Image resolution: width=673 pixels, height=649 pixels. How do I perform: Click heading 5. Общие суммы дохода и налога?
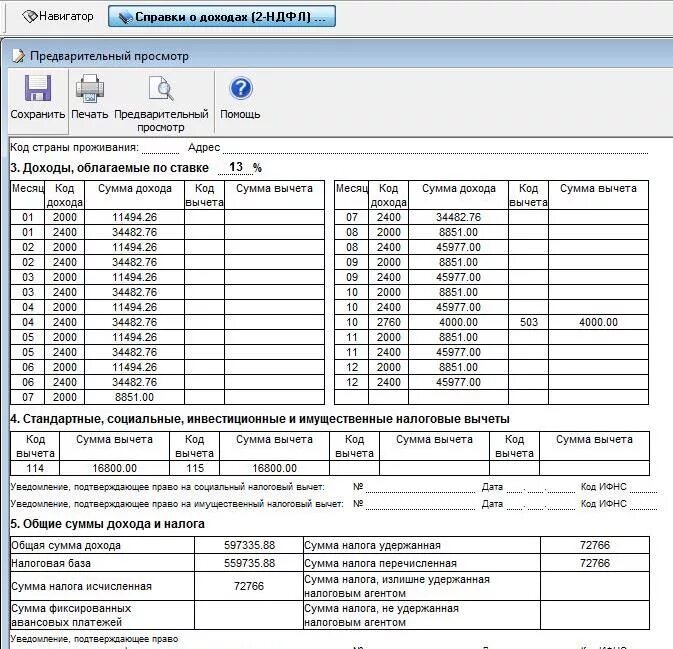[x=107, y=524]
